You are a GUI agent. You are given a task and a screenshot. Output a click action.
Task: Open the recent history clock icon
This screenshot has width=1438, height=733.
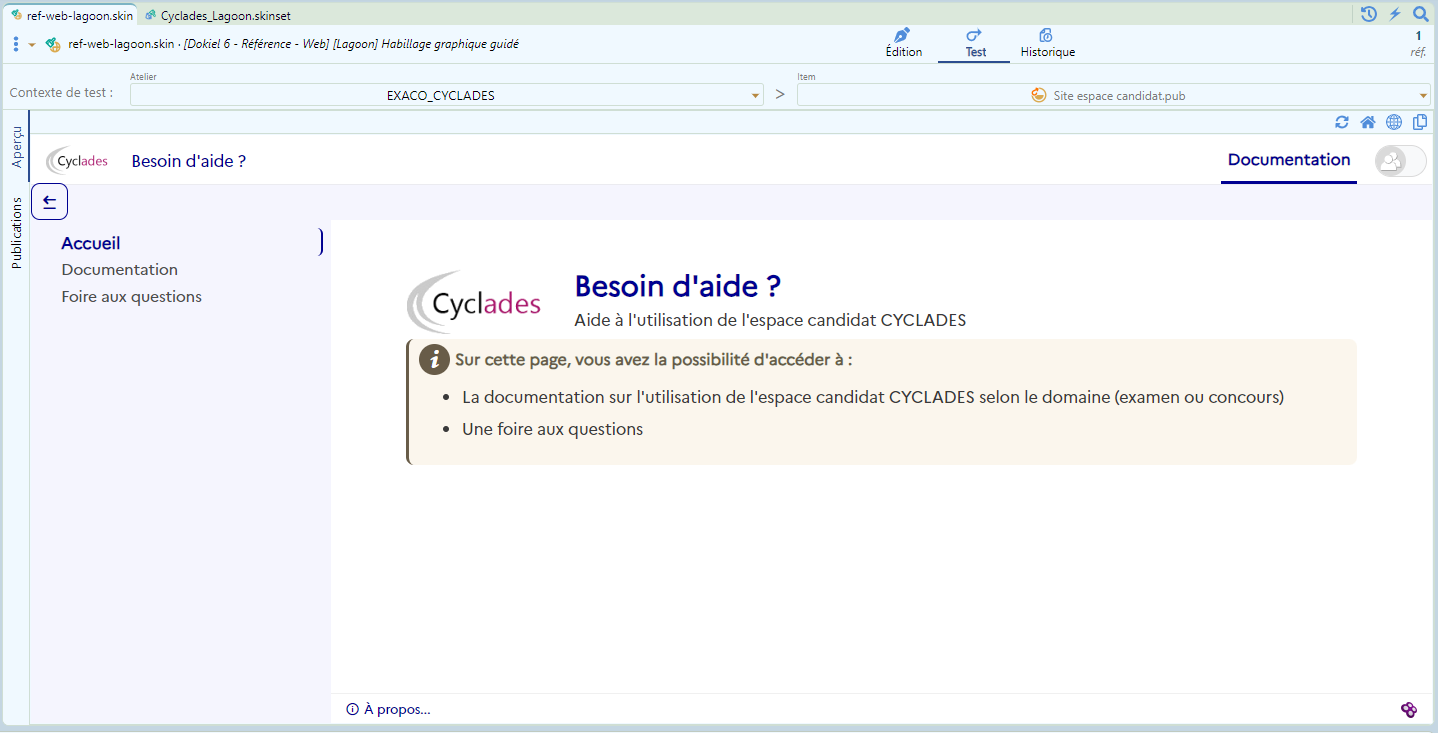(x=1369, y=14)
